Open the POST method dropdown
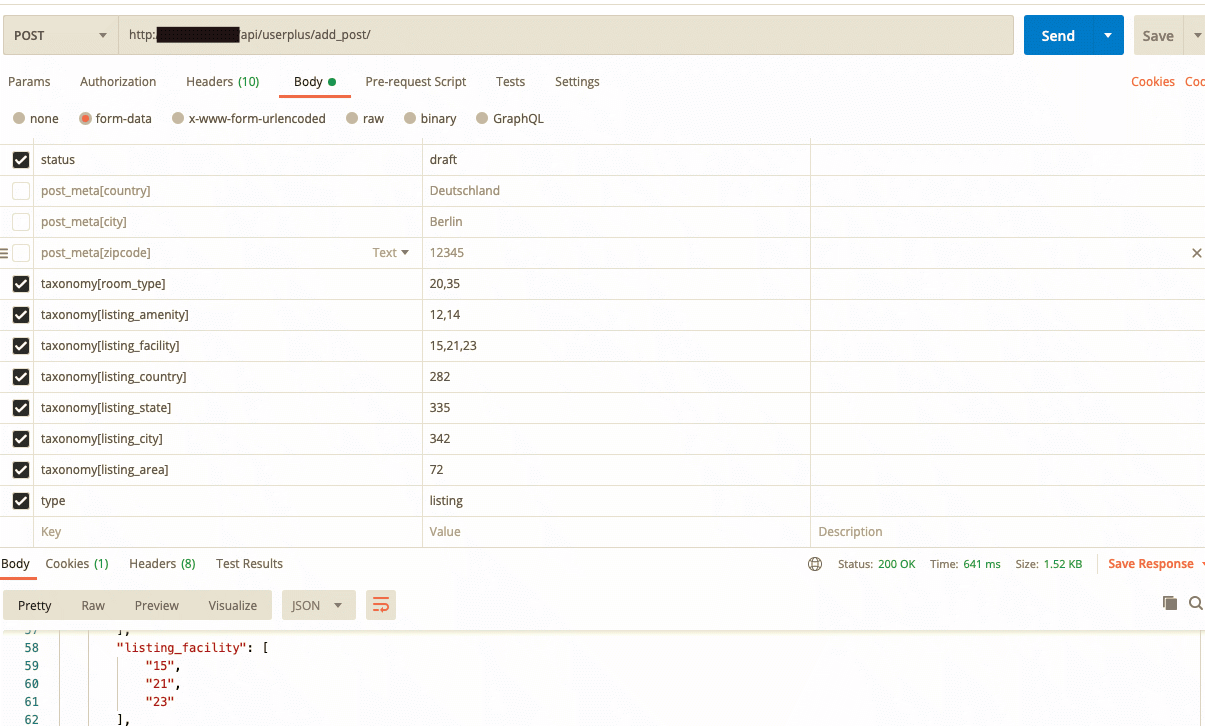Screen dimensions: 1205x726 [60, 35]
